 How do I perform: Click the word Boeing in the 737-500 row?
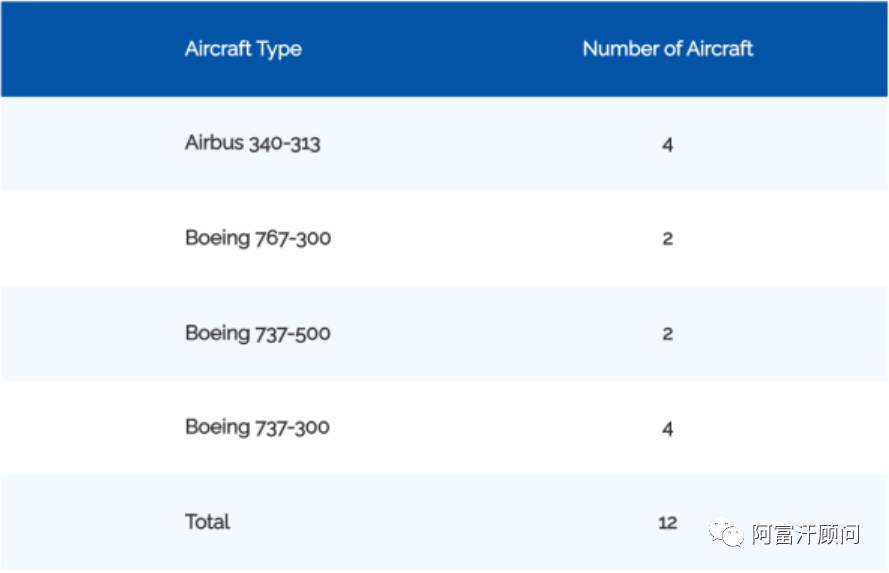pos(217,333)
